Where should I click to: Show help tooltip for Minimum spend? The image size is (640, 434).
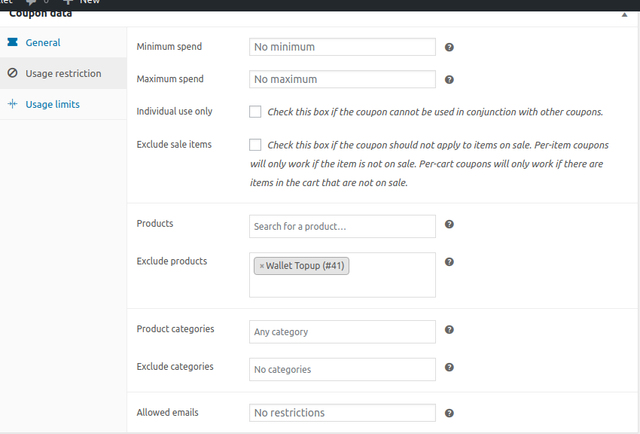pyautogui.click(x=449, y=47)
